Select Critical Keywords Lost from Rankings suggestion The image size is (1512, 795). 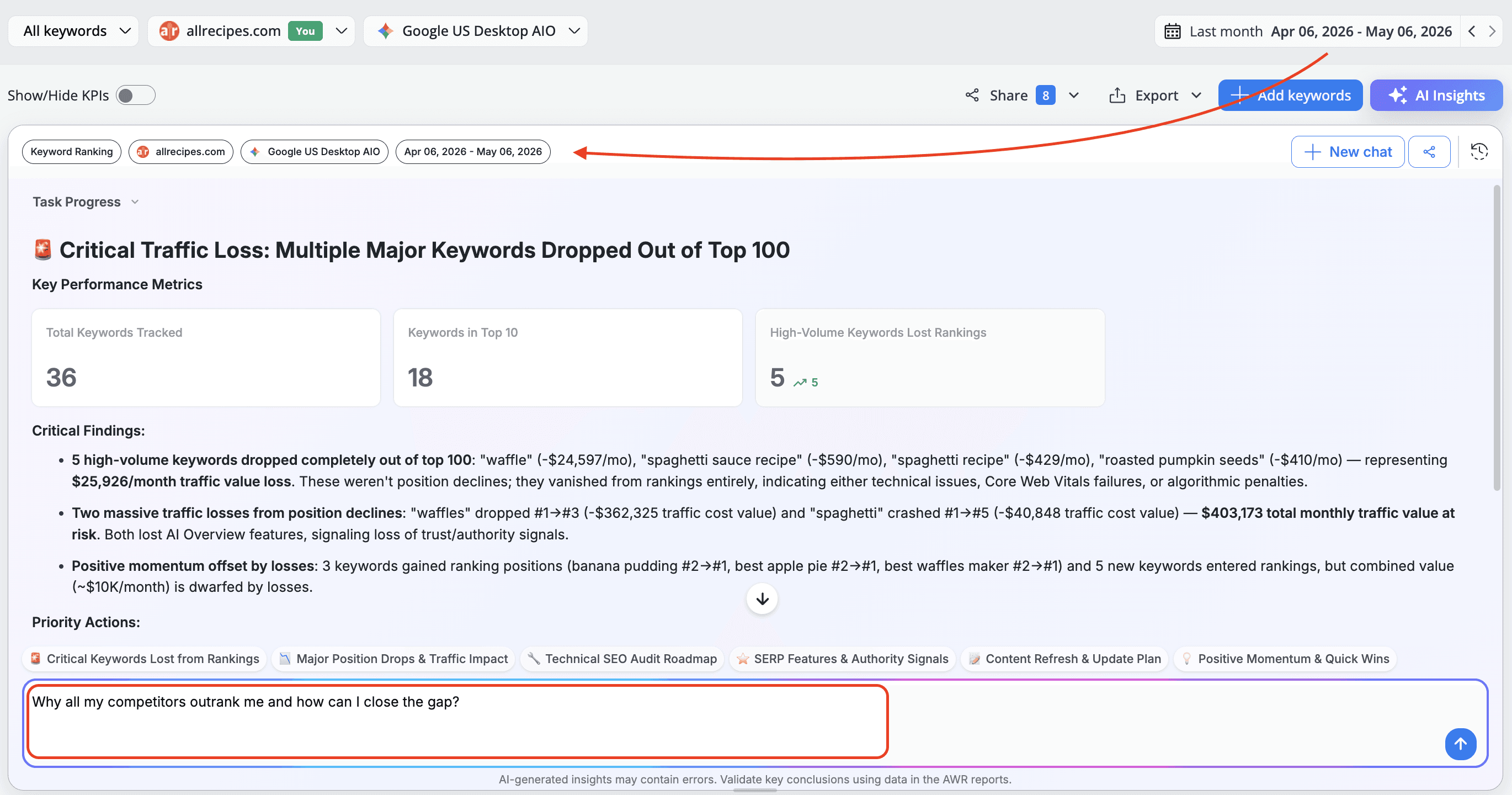[x=145, y=659]
